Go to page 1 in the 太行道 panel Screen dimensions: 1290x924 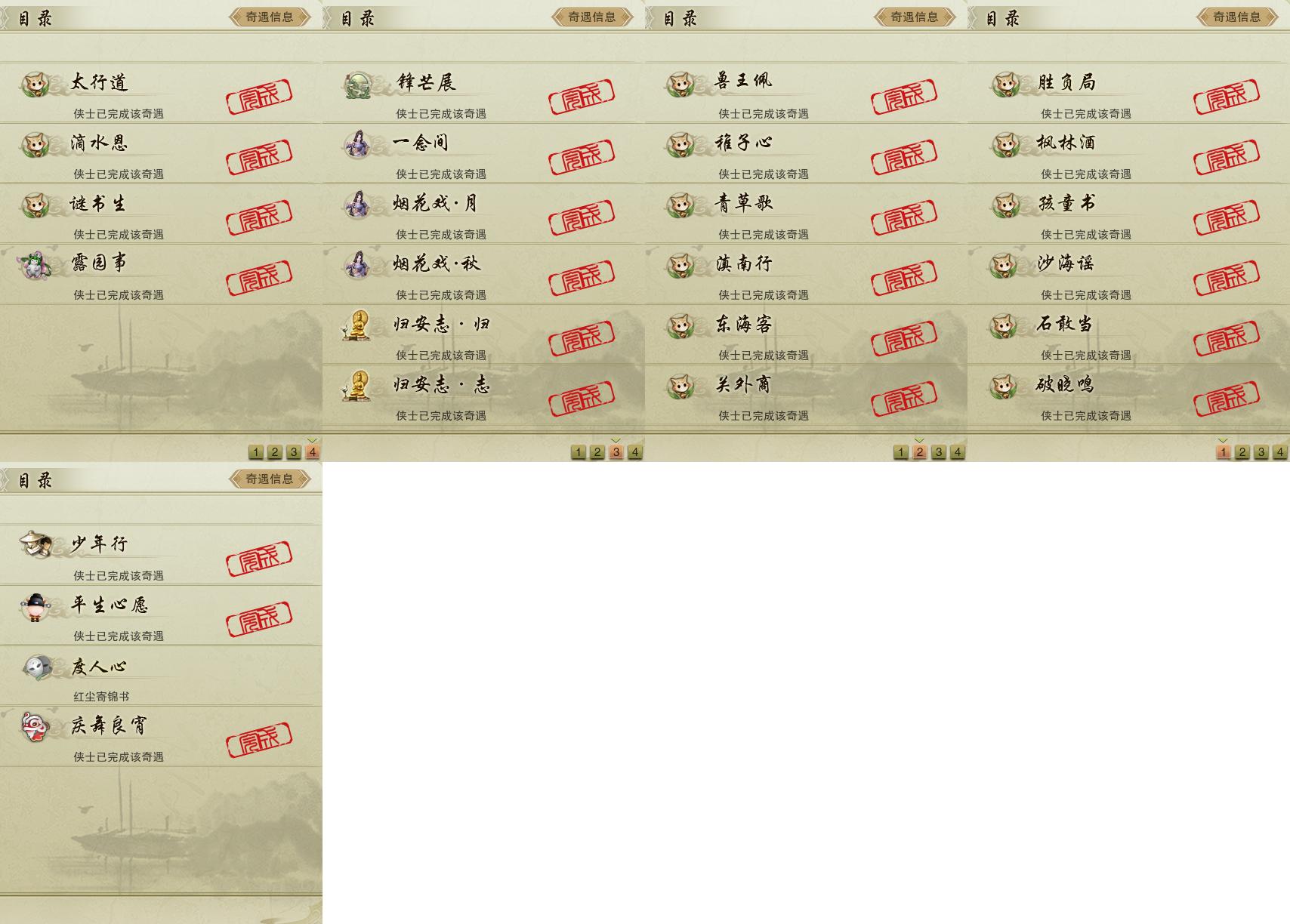[256, 452]
